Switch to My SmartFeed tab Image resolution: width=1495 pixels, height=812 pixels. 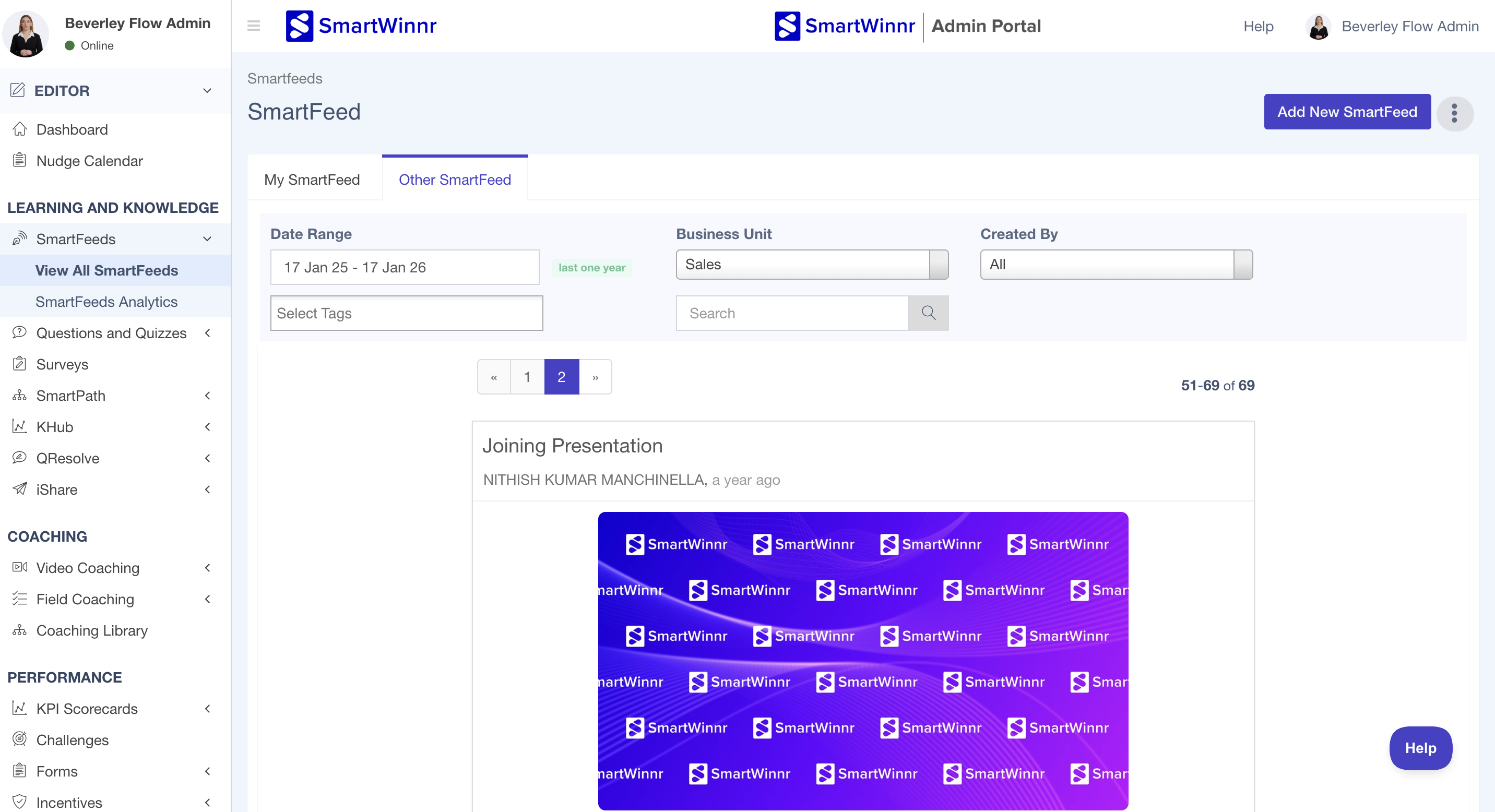pos(312,179)
